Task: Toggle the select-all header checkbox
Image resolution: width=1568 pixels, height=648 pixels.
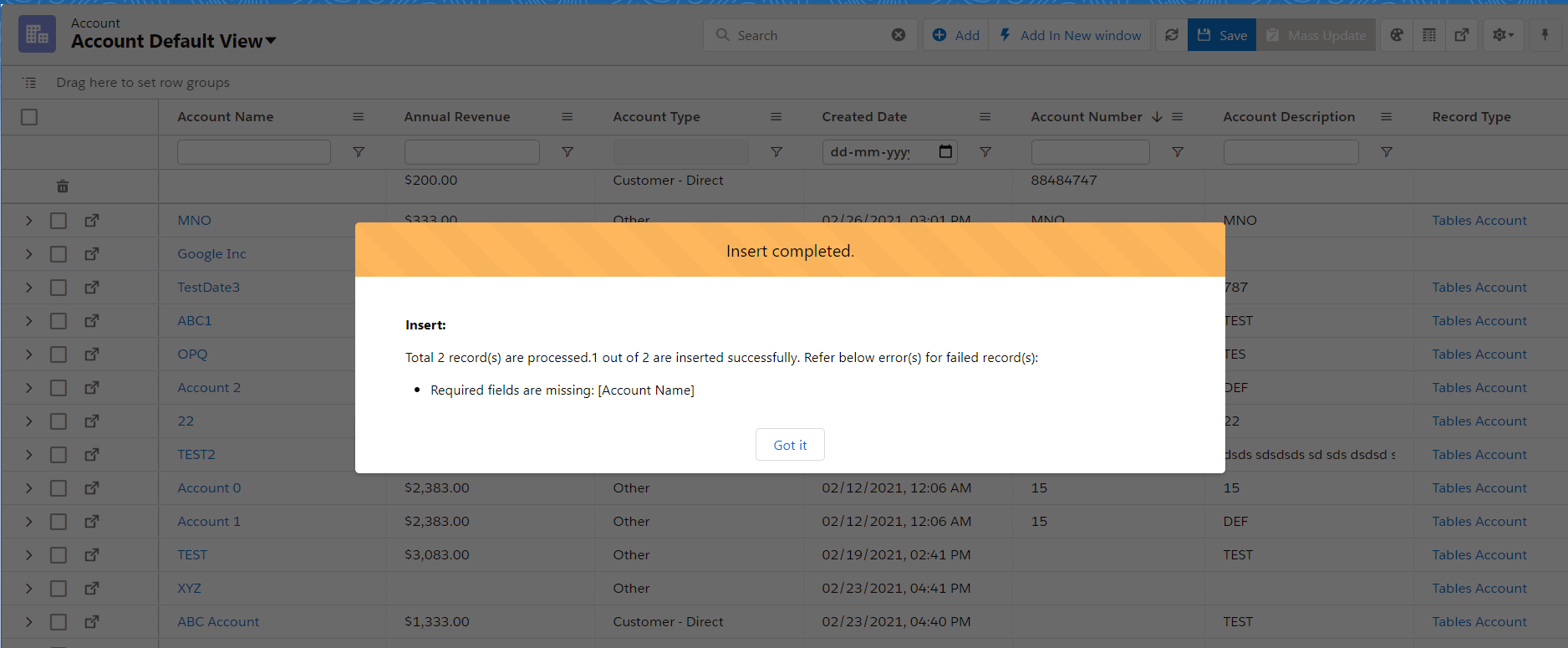Action: 29,117
